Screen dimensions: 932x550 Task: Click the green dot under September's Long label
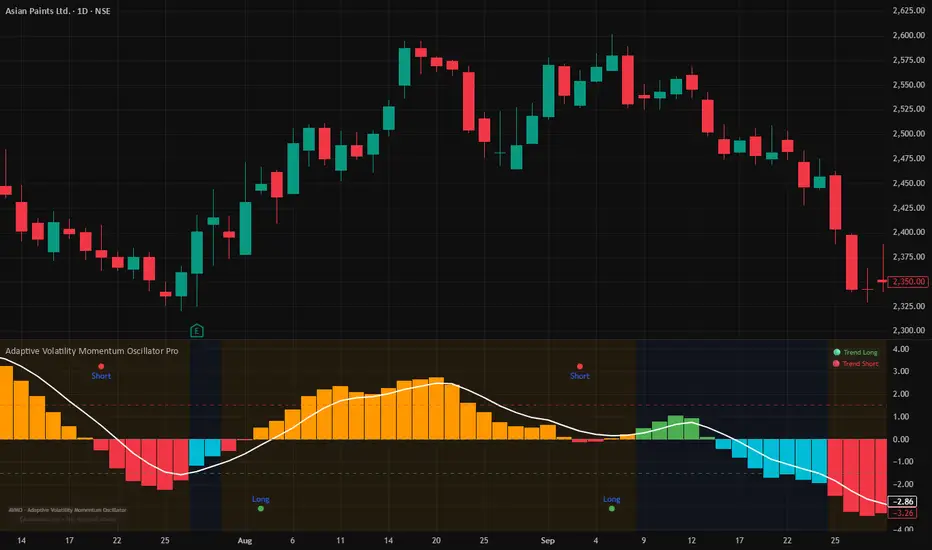point(612,508)
